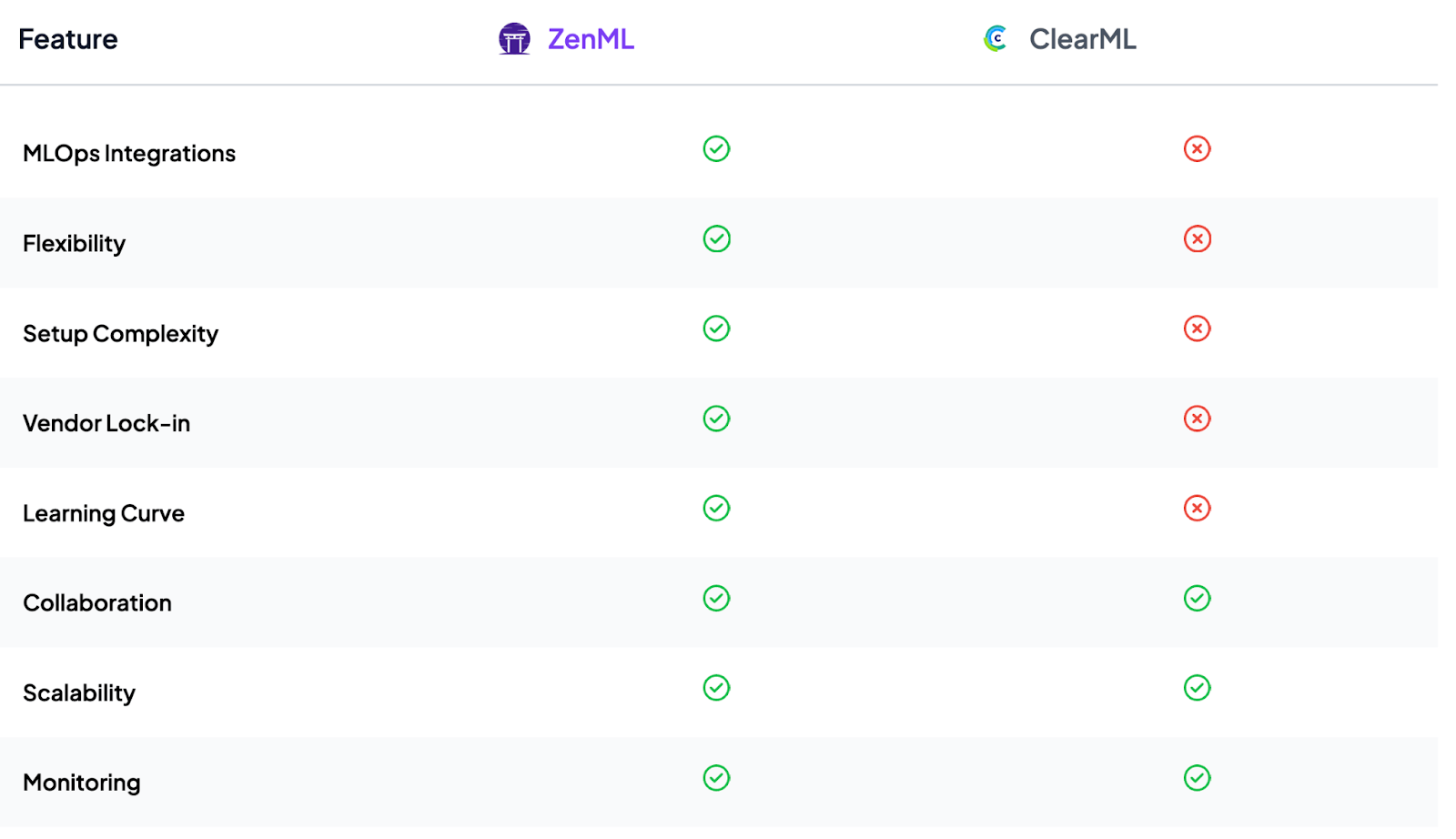Click ZenML's green check for Scalability
The image size is (1456, 839).
click(716, 688)
